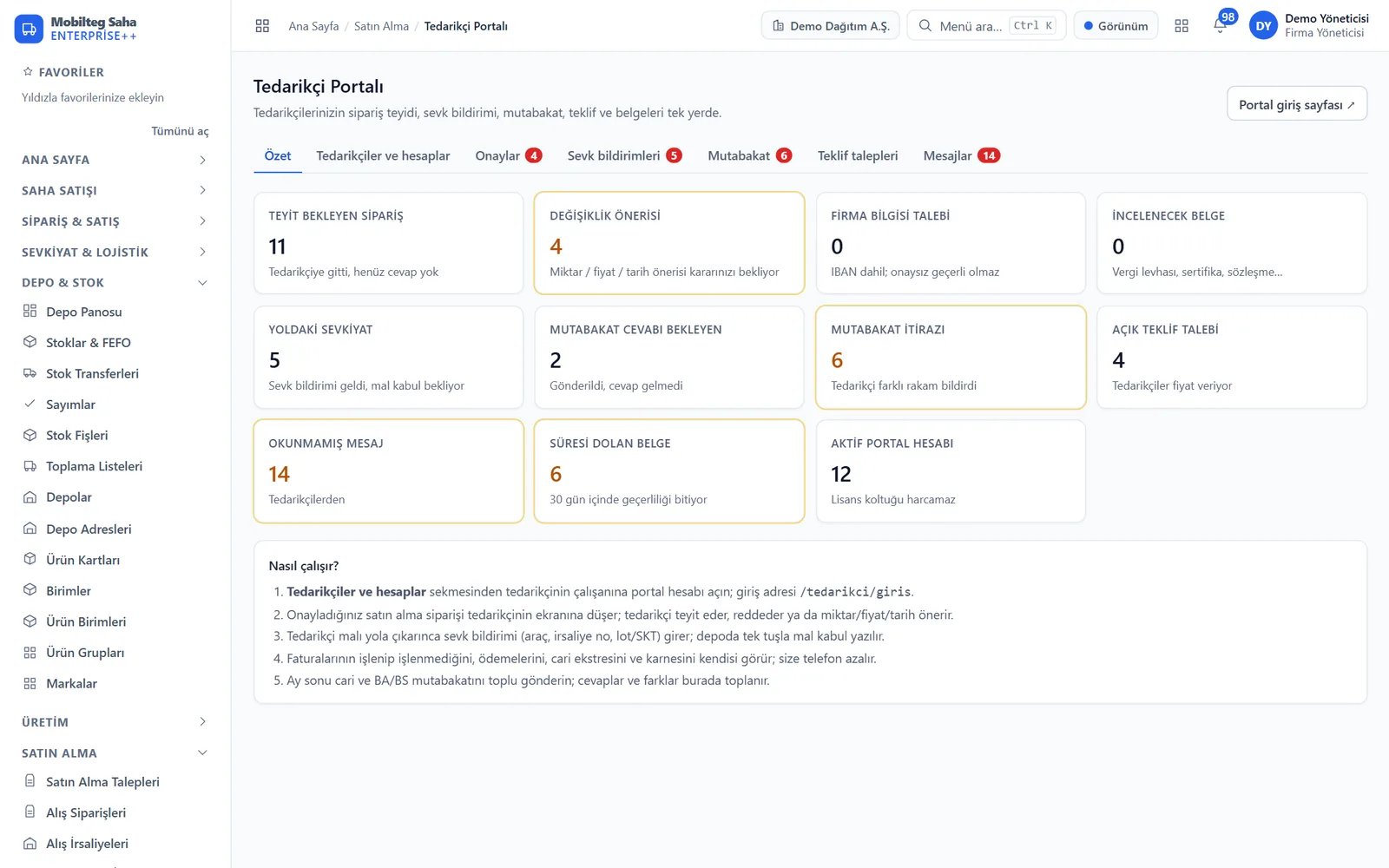Click the dashboard grid icon before Ana Sayfa
Image resolution: width=1389 pixels, height=868 pixels.
tap(262, 26)
